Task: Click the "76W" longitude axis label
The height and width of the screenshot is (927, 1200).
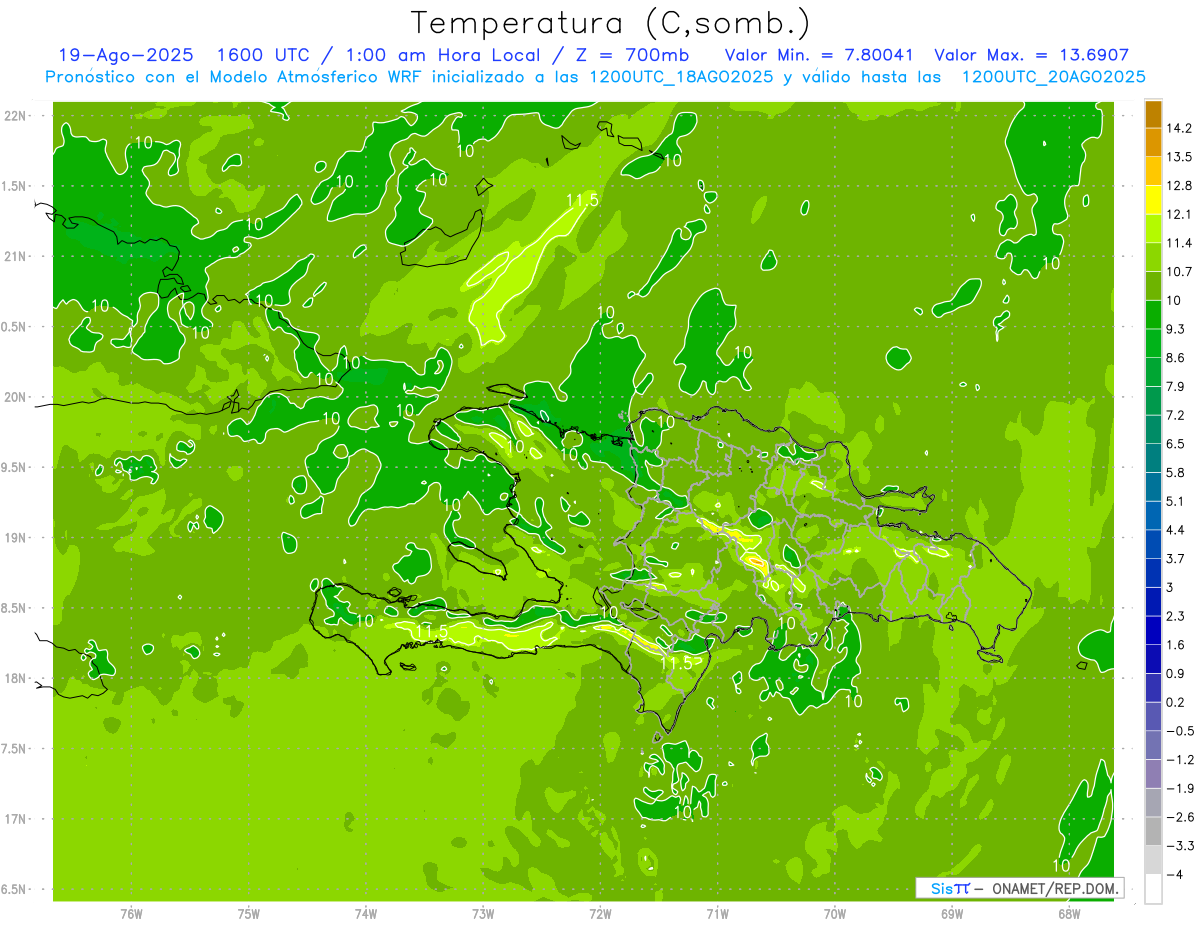Action: coord(131,914)
